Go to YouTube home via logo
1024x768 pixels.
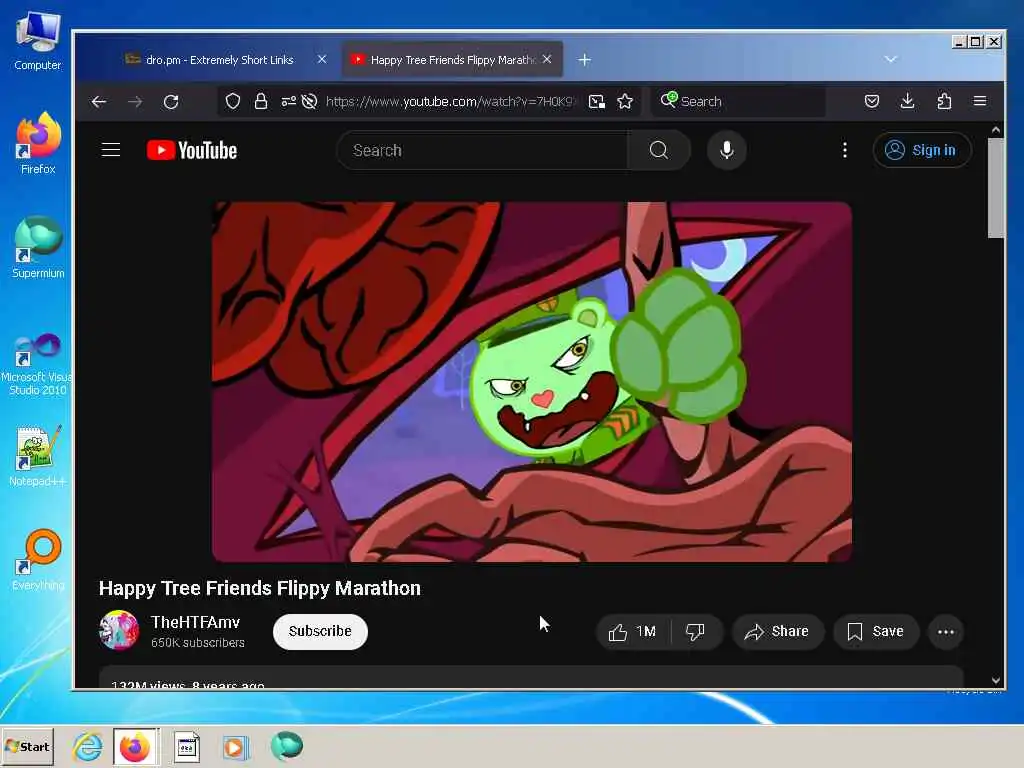pos(192,150)
